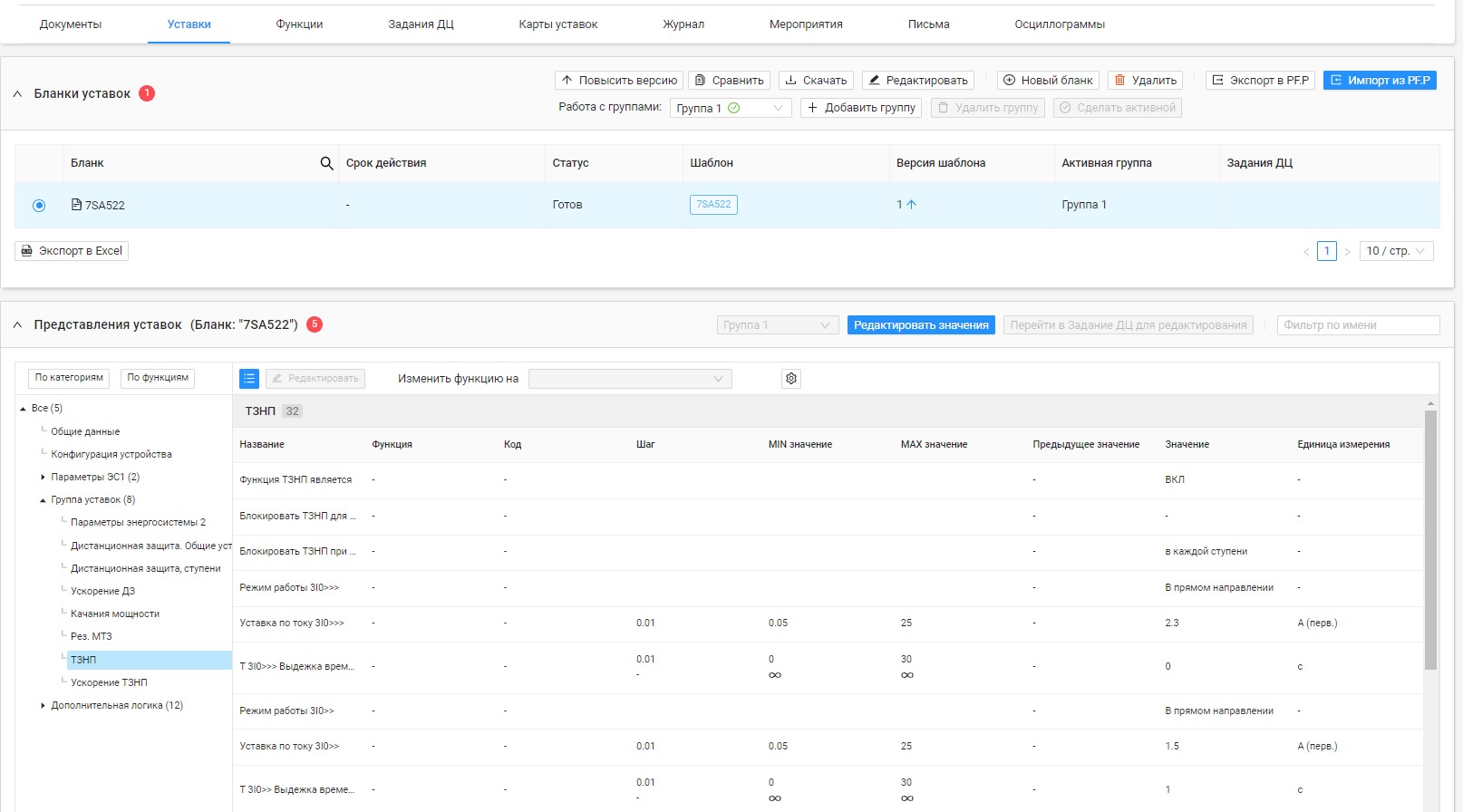Image resolution: width=1463 pixels, height=812 pixels.
Task: Click Импорт из РГР button
Action: click(x=1380, y=81)
